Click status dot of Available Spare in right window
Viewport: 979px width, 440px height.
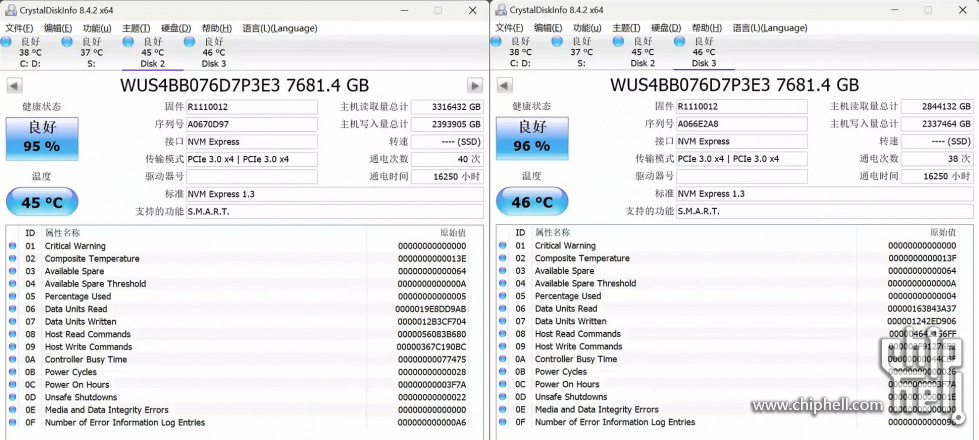point(503,271)
